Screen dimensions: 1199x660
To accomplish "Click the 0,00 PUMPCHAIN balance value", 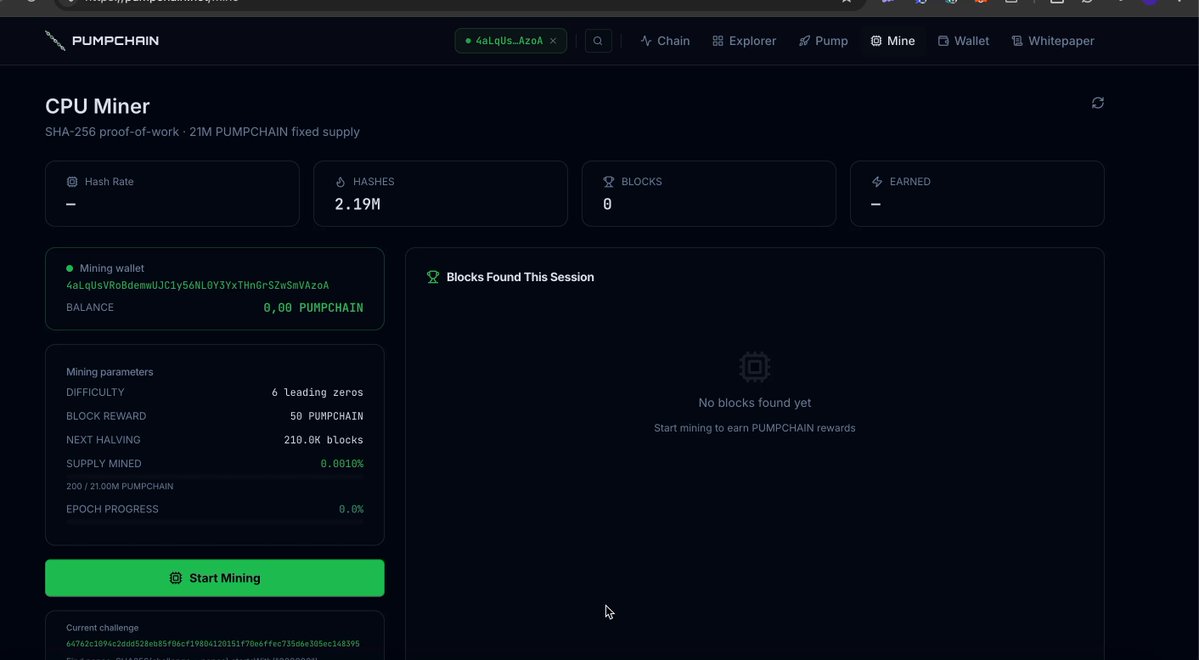I will coord(314,307).
